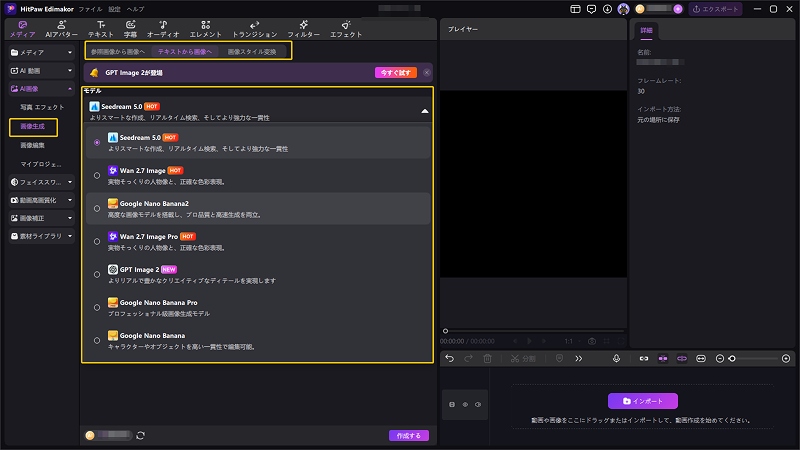Click the undo arrow in timeline toolbar
This screenshot has width=800, height=450.
(x=449, y=359)
